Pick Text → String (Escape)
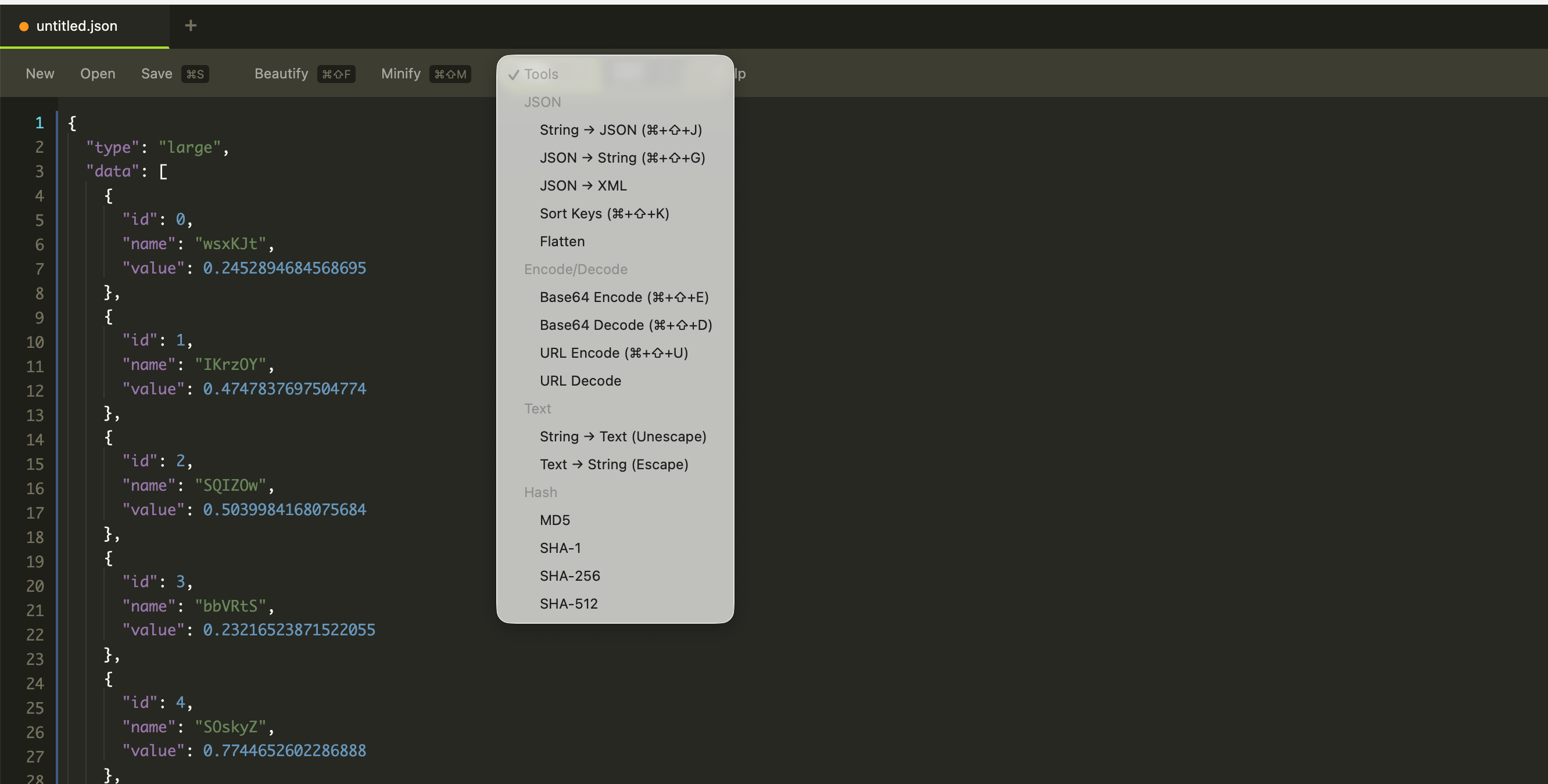The height and width of the screenshot is (784, 1548). tap(614, 465)
